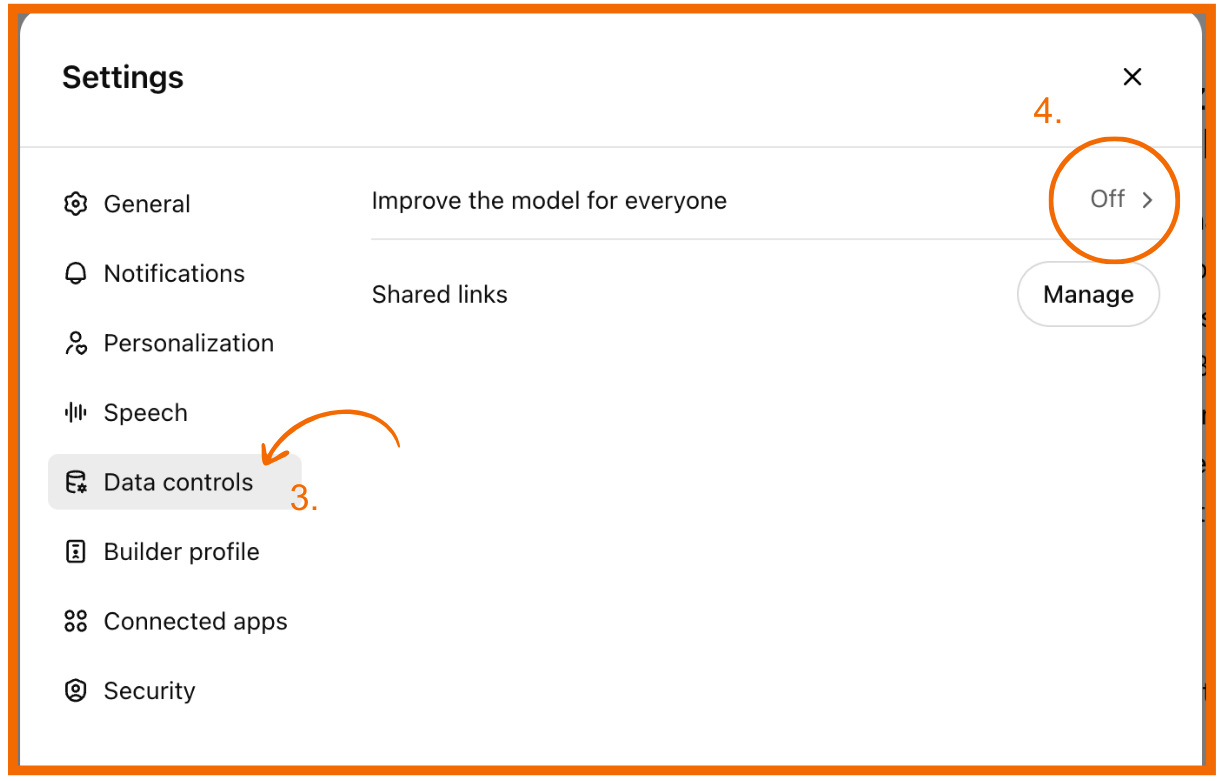The width and height of the screenshot is (1223, 781).
Task: Click the shield icon for Security
Action: (x=75, y=691)
